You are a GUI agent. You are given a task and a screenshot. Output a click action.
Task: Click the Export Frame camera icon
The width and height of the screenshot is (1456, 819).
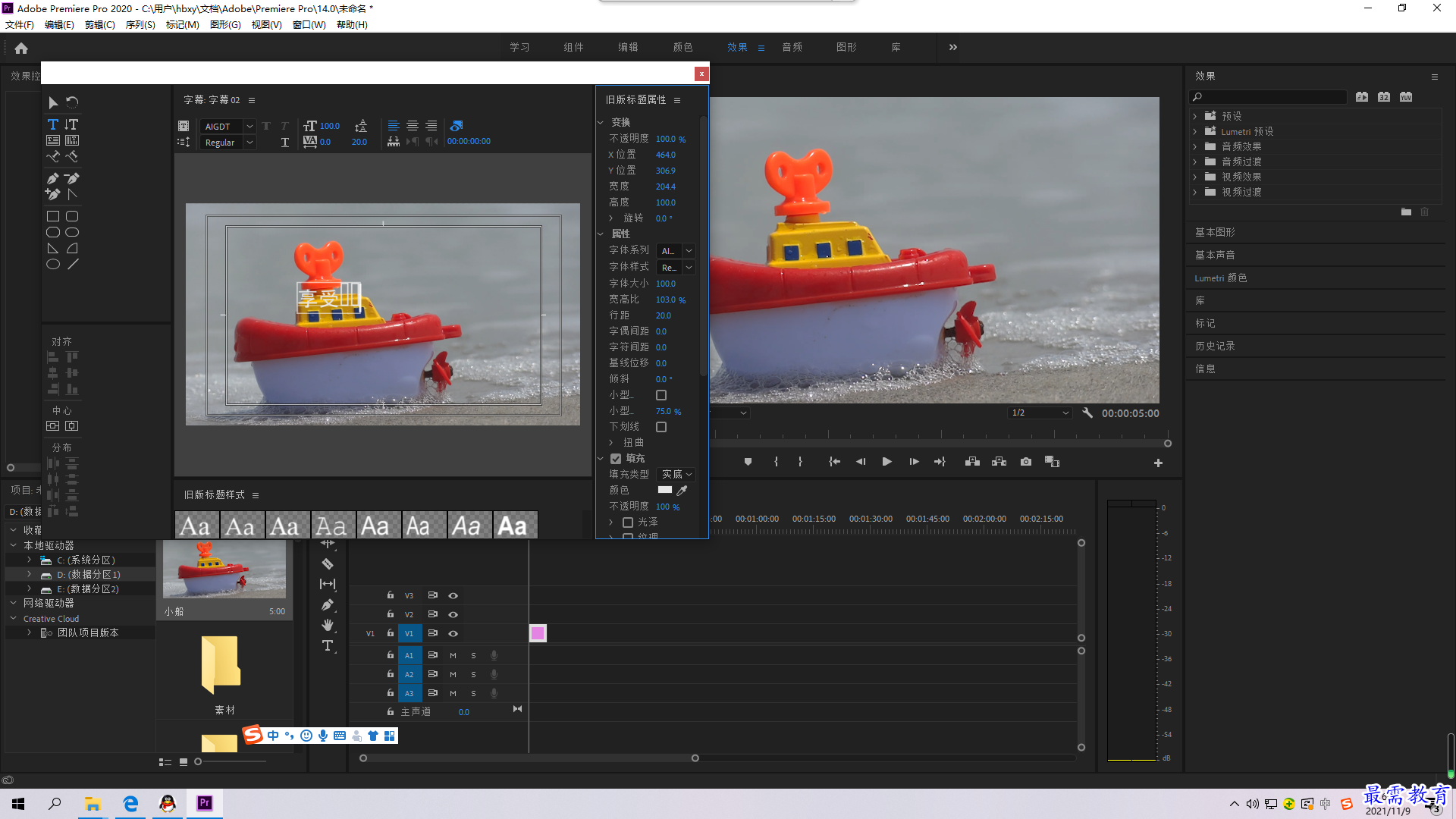click(1026, 462)
